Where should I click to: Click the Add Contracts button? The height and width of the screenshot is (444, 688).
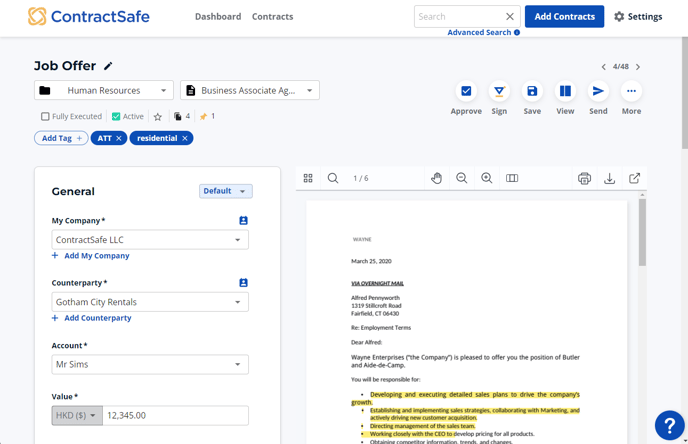pyautogui.click(x=564, y=17)
